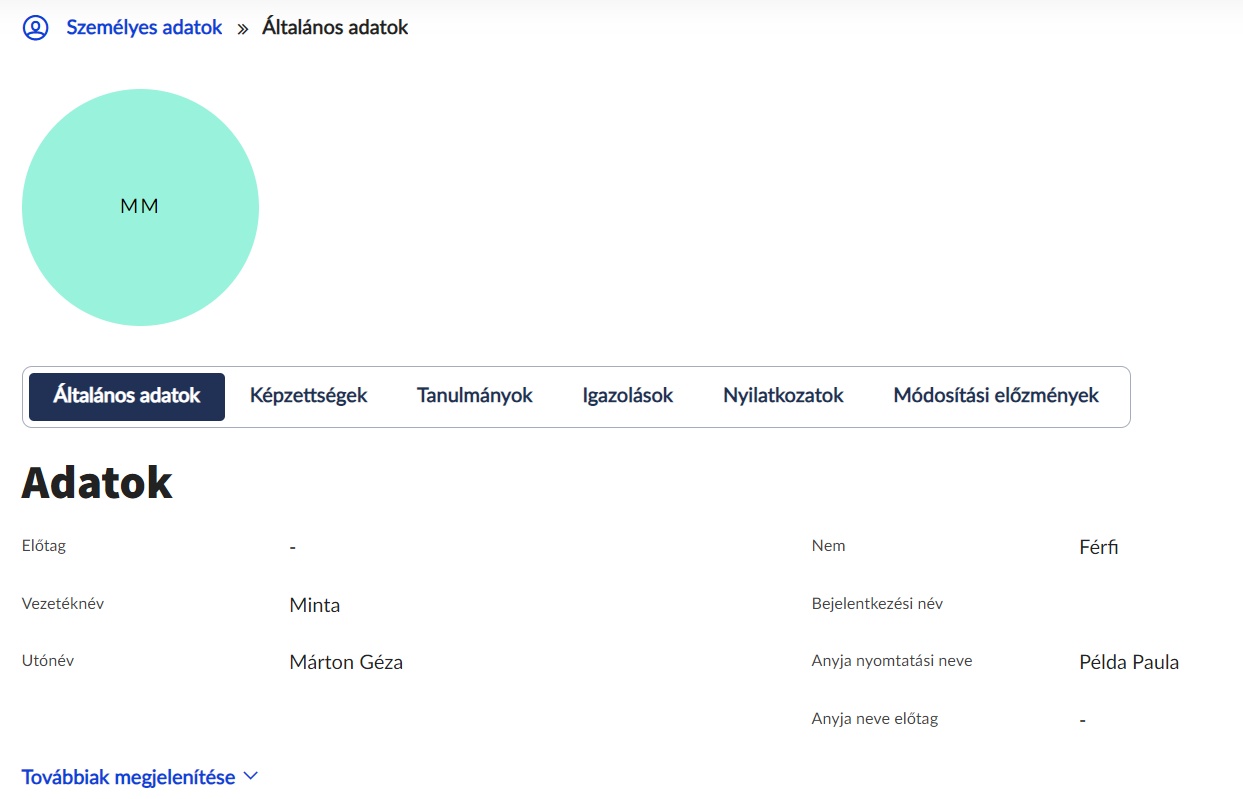Click the user profile icon in breadcrumb
The image size is (1243, 799).
click(x=35, y=28)
